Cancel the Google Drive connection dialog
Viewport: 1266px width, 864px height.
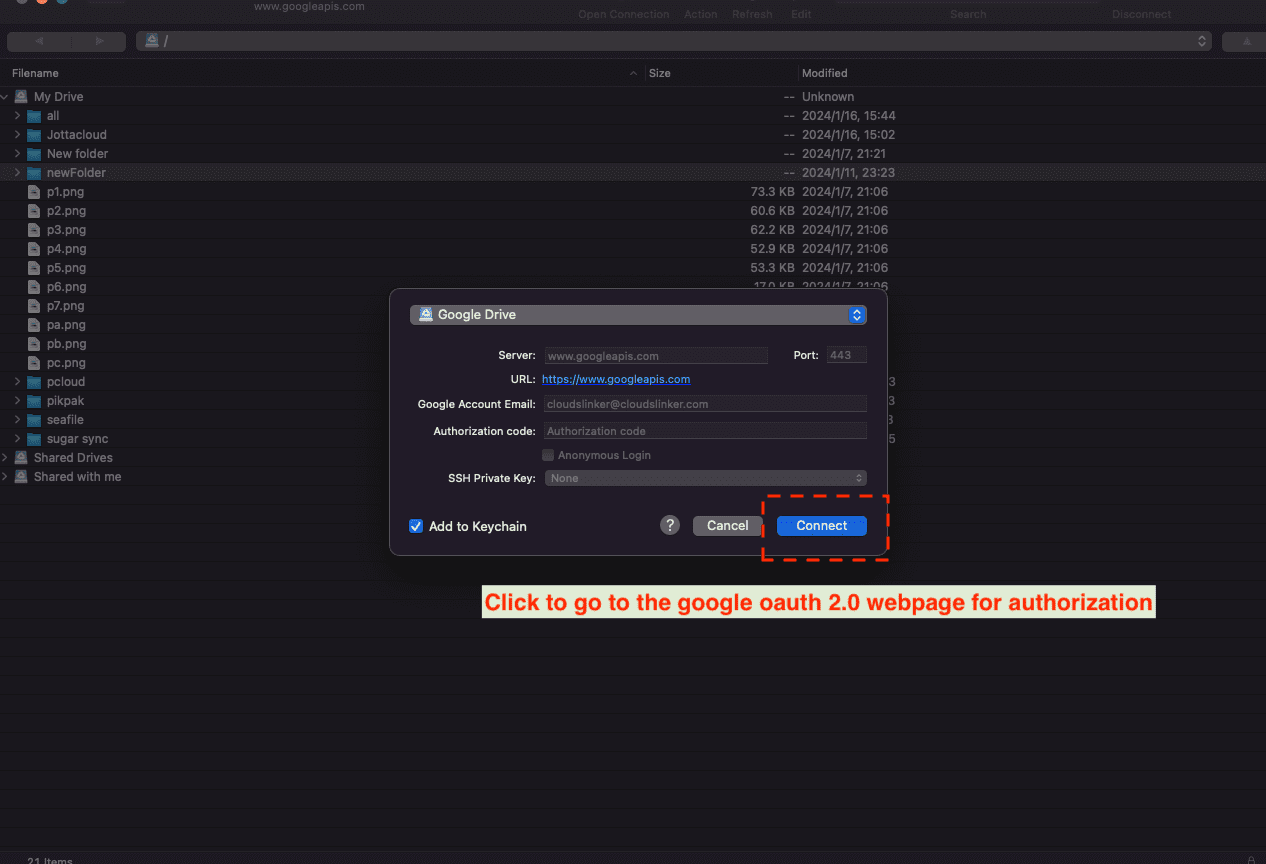(x=727, y=525)
